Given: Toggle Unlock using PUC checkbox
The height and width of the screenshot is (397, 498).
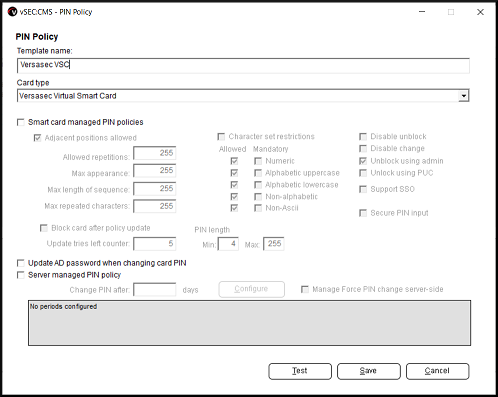Looking at the screenshot, I should pyautogui.click(x=363, y=173).
